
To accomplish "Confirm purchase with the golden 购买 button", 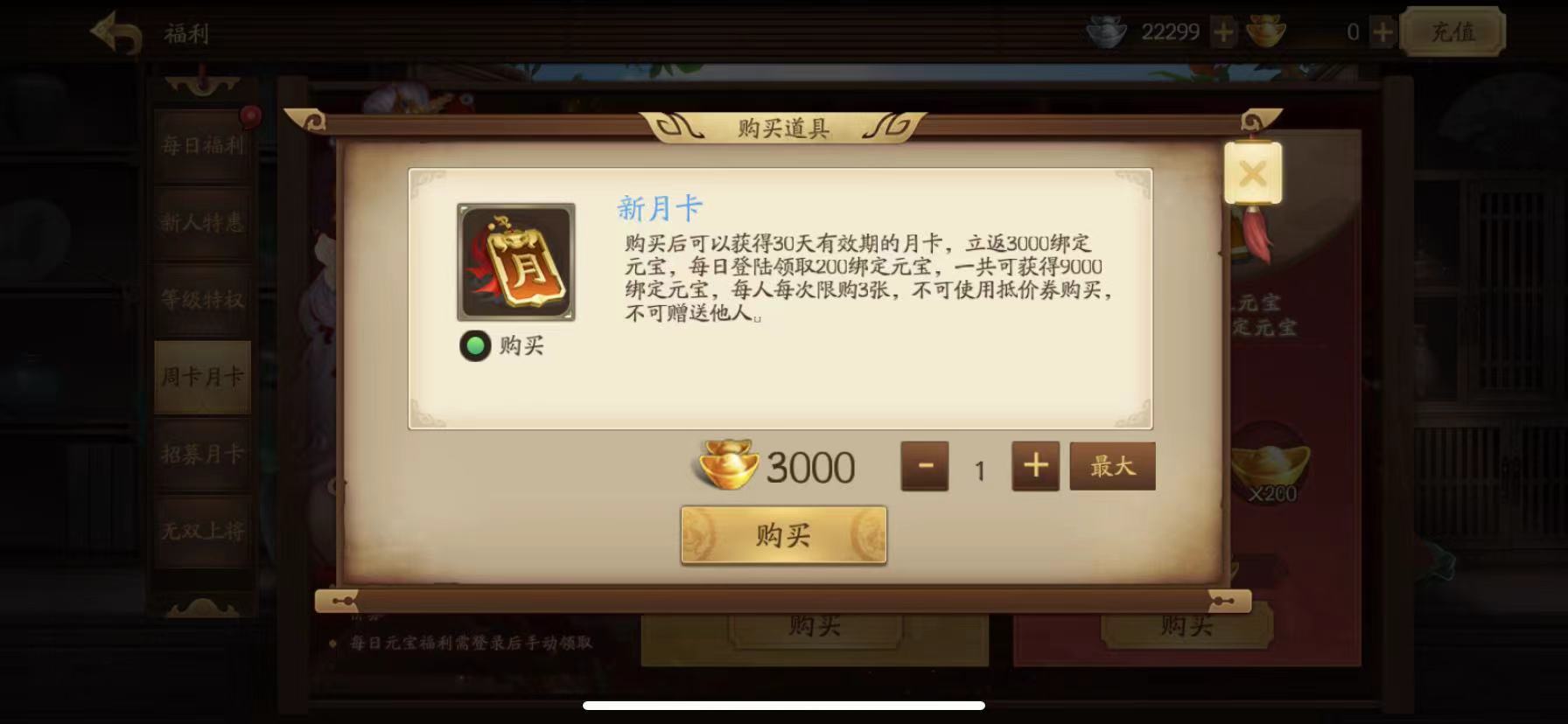I will 784,535.
